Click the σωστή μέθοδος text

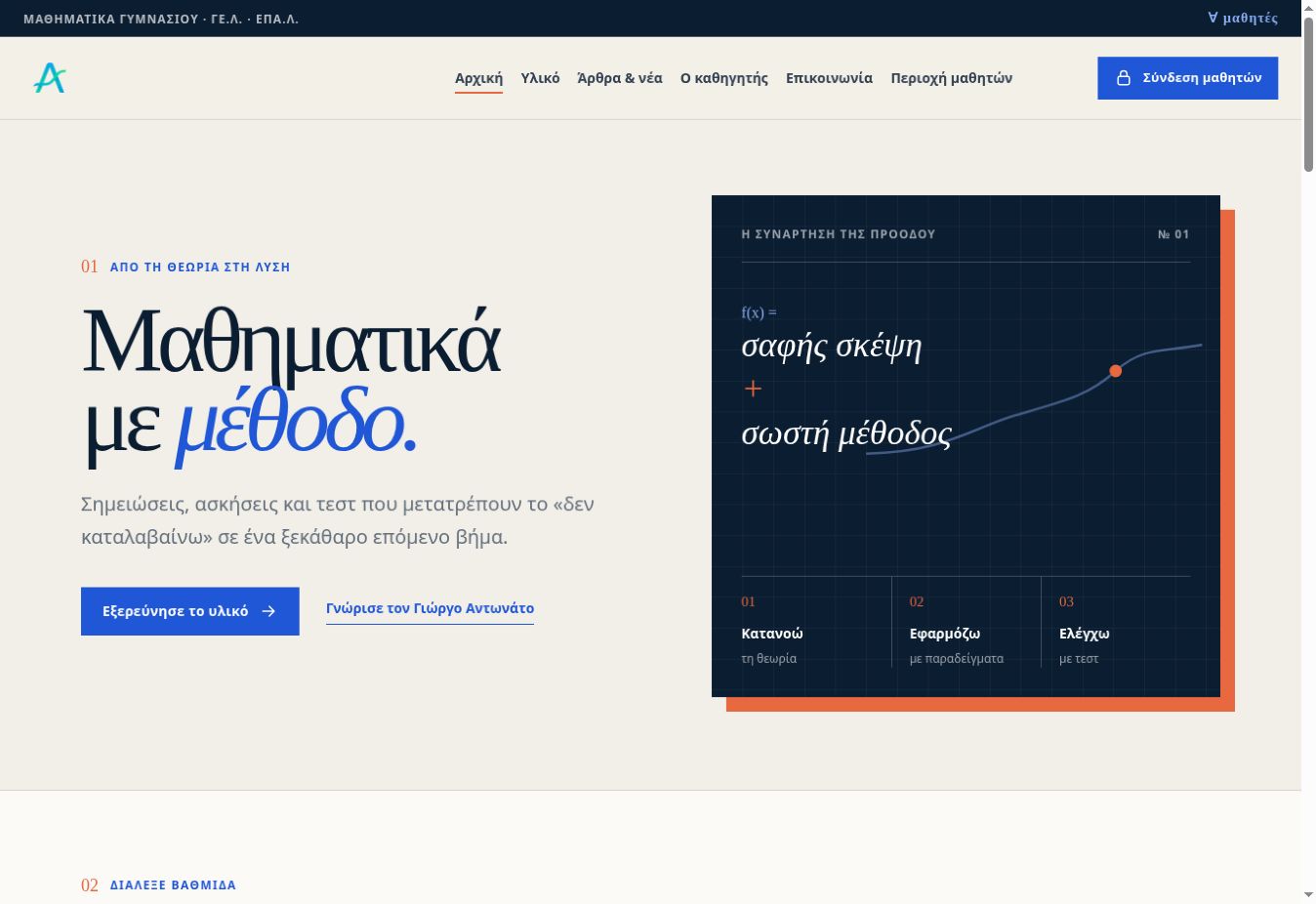click(845, 432)
